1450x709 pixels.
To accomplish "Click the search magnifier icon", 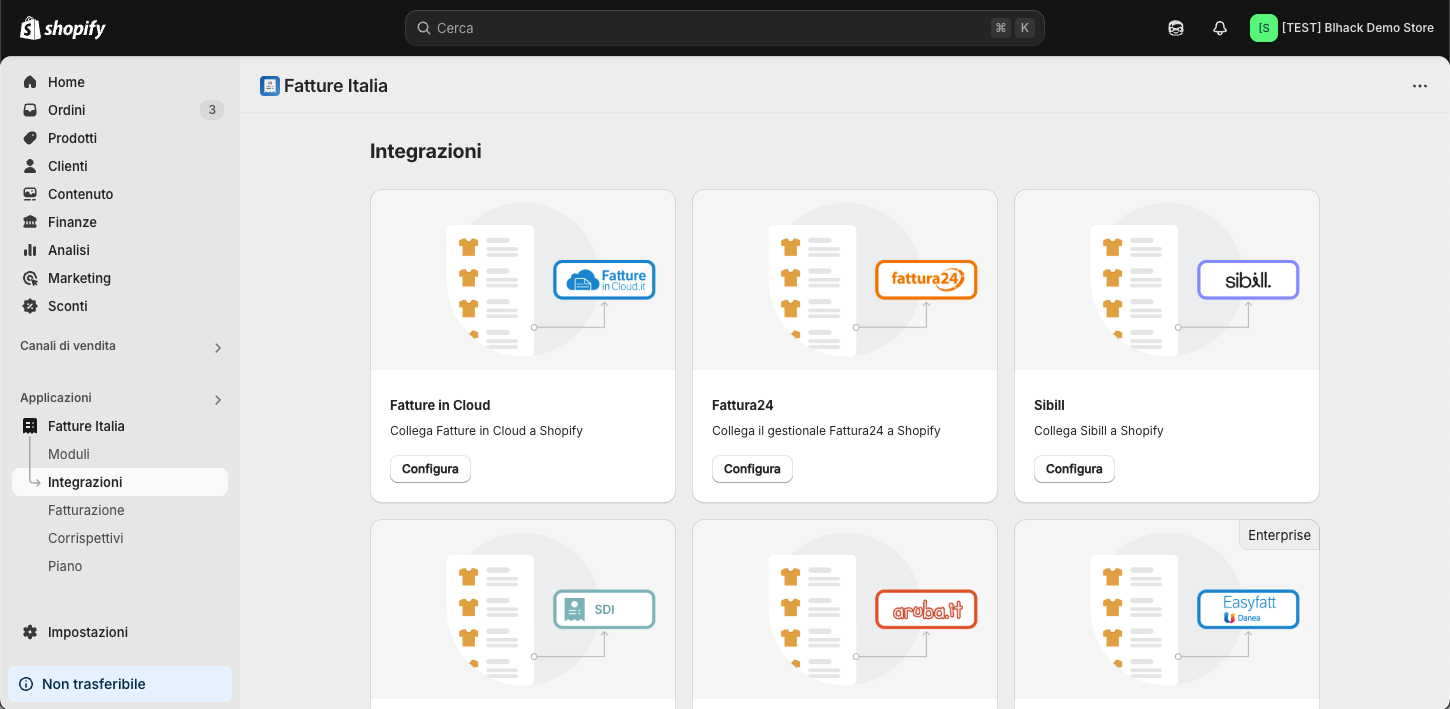I will (x=424, y=28).
